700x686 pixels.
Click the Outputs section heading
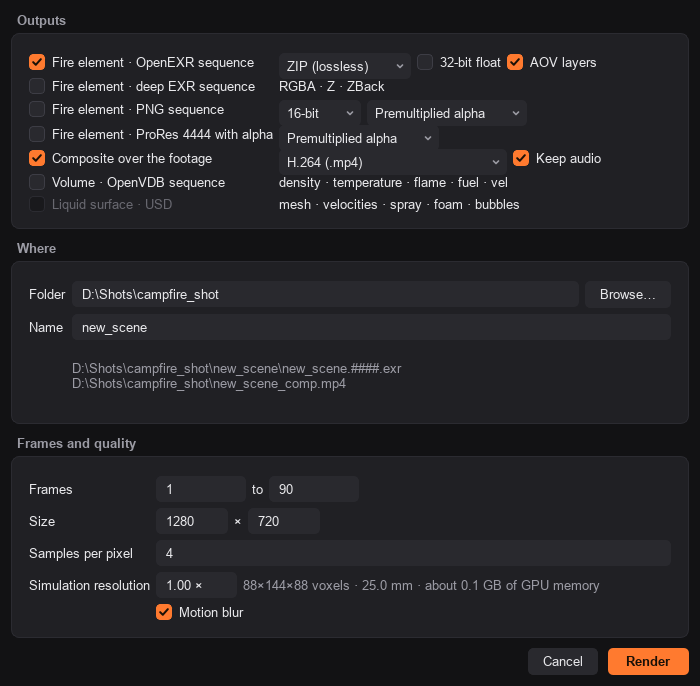pyautogui.click(x=42, y=21)
